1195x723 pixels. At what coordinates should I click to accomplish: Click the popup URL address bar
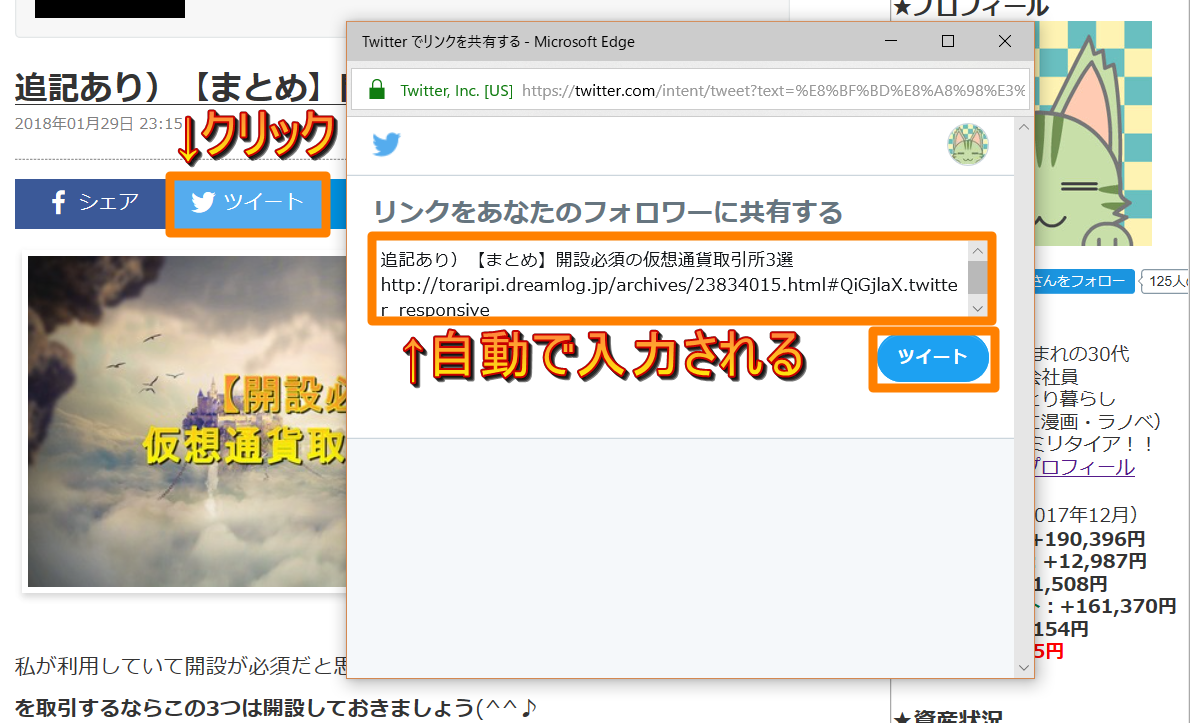690,91
